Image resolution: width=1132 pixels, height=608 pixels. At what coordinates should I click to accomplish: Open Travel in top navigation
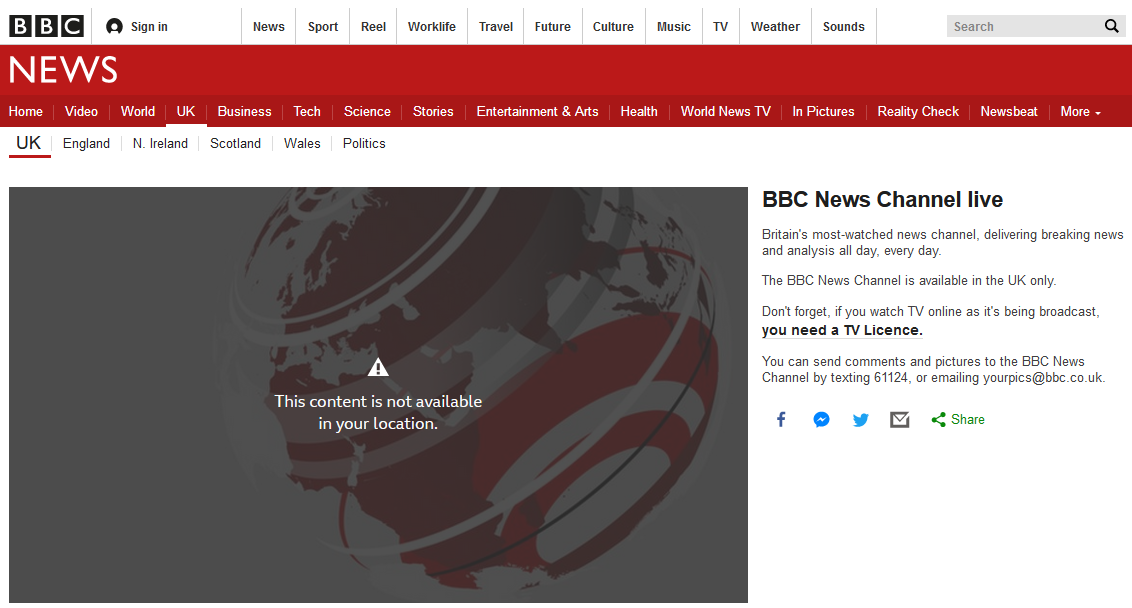496,27
